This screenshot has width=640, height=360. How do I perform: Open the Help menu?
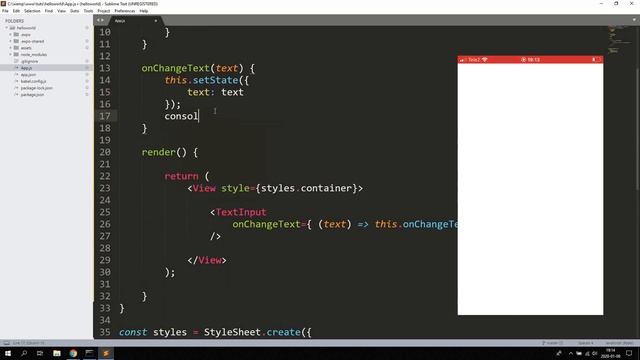[x=144, y=11]
